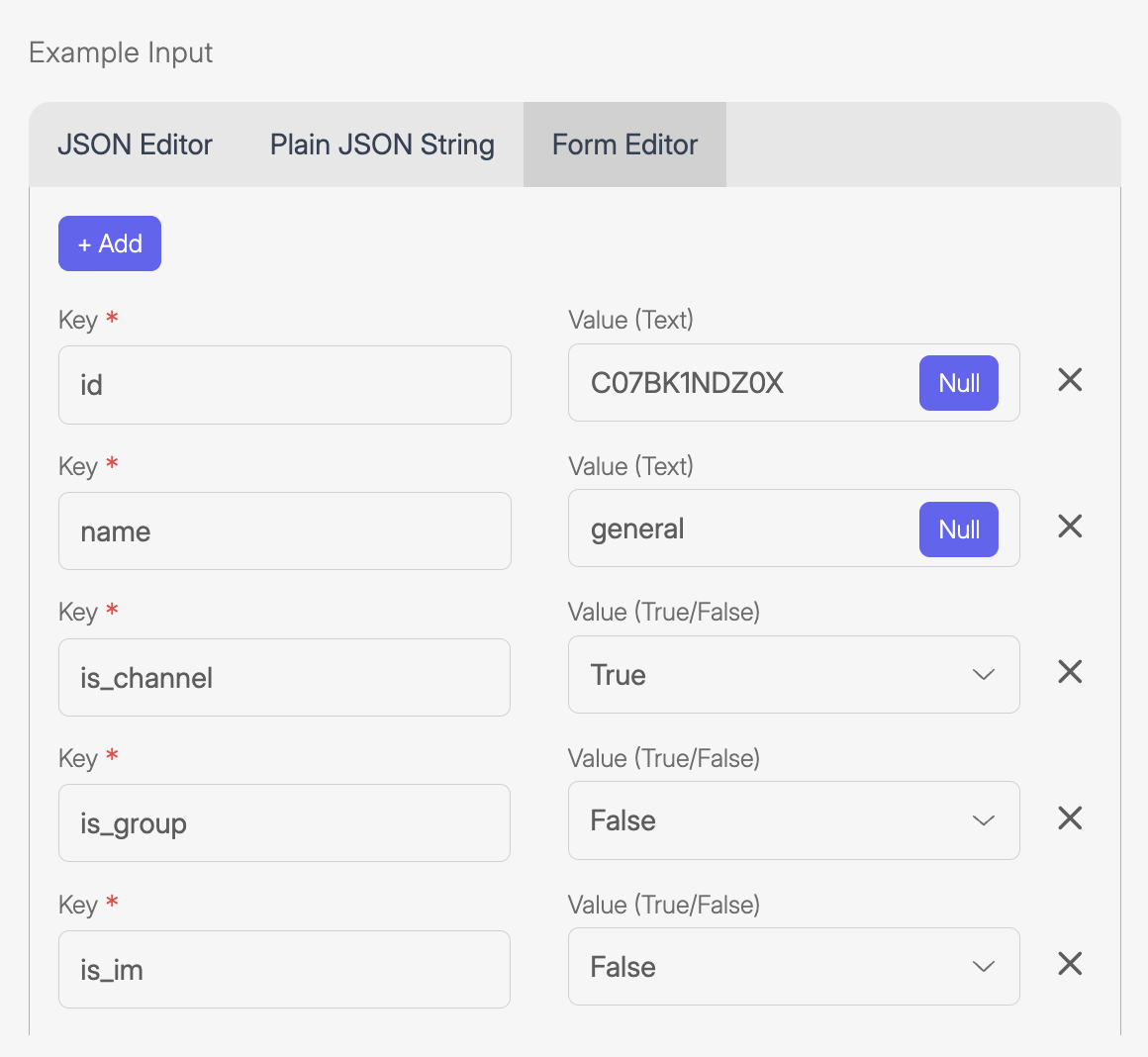Switch to the JSON Editor tab
The height and width of the screenshot is (1057, 1148).
136,145
